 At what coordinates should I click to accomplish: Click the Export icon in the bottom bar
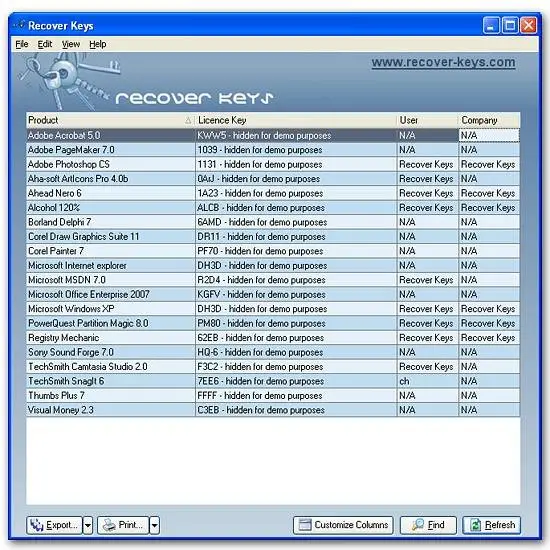[36, 525]
